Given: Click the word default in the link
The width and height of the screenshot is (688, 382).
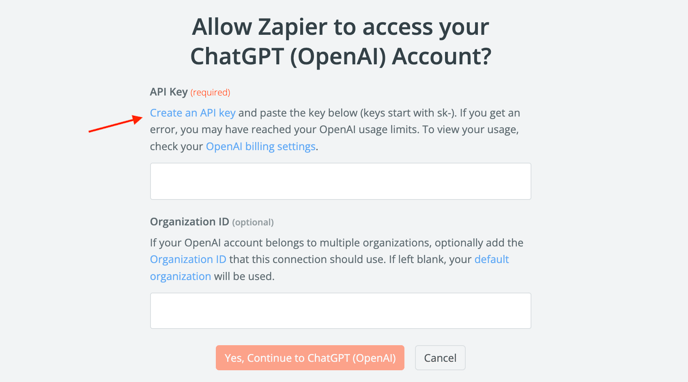Looking at the screenshot, I should [491, 259].
